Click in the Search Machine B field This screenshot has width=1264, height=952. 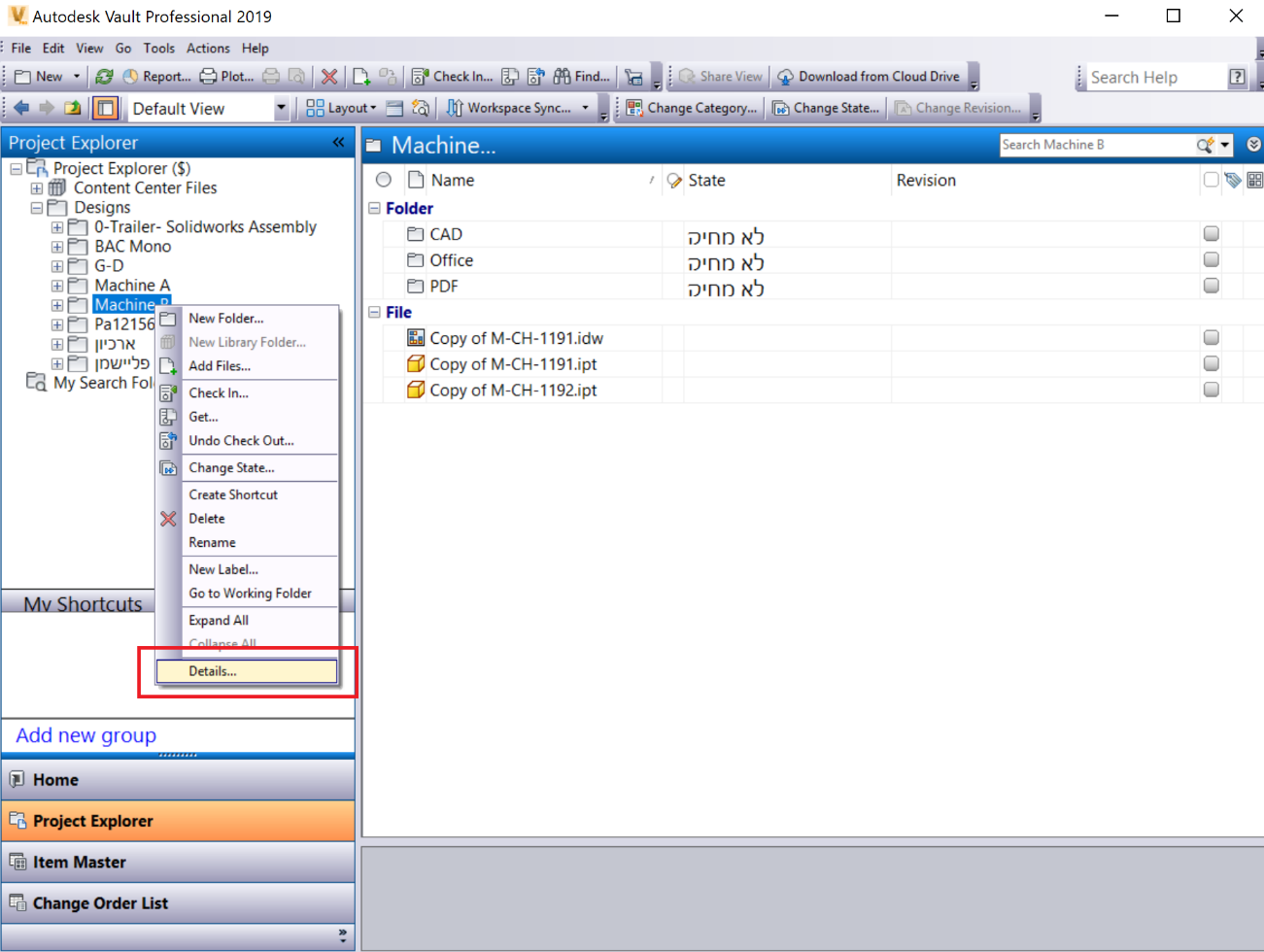click(x=1097, y=145)
